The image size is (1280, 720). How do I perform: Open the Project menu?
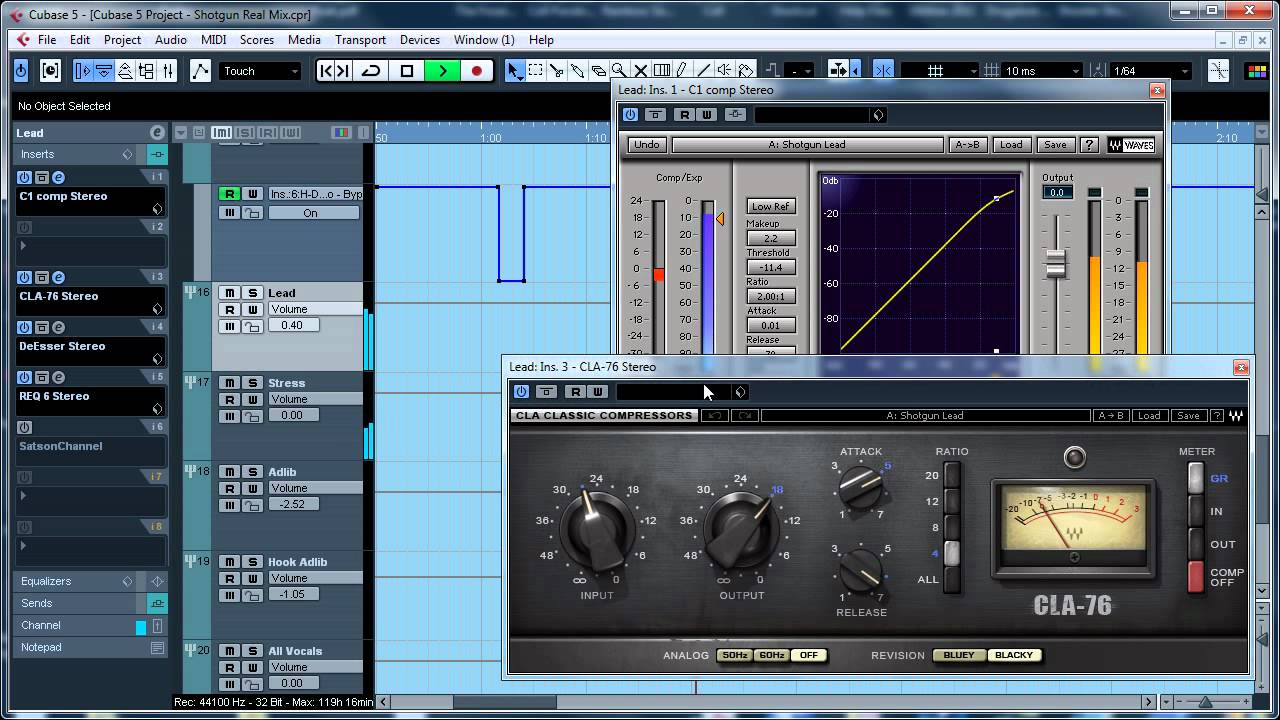pyautogui.click(x=122, y=40)
